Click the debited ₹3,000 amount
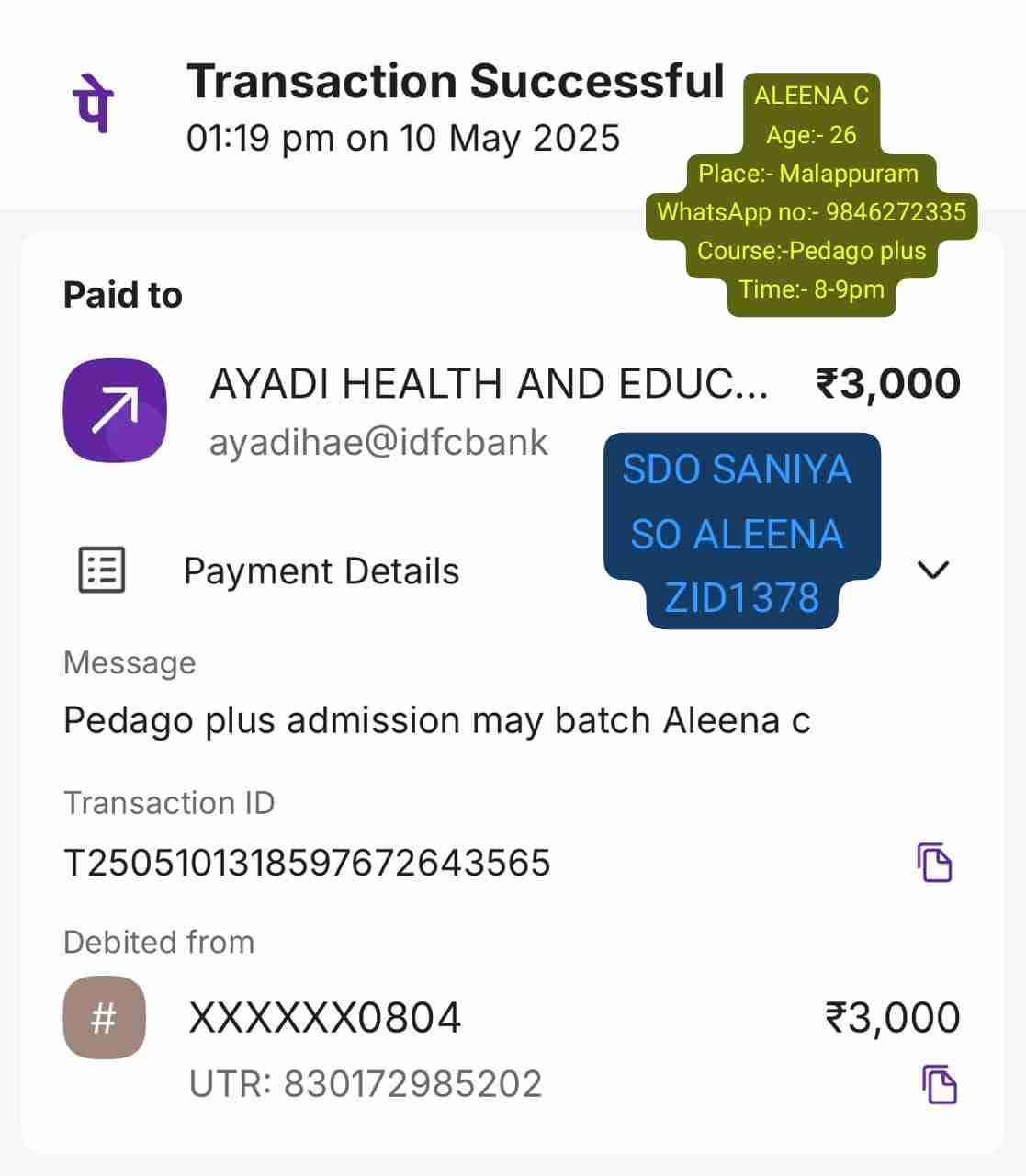The width and height of the screenshot is (1026, 1176). 892,1018
